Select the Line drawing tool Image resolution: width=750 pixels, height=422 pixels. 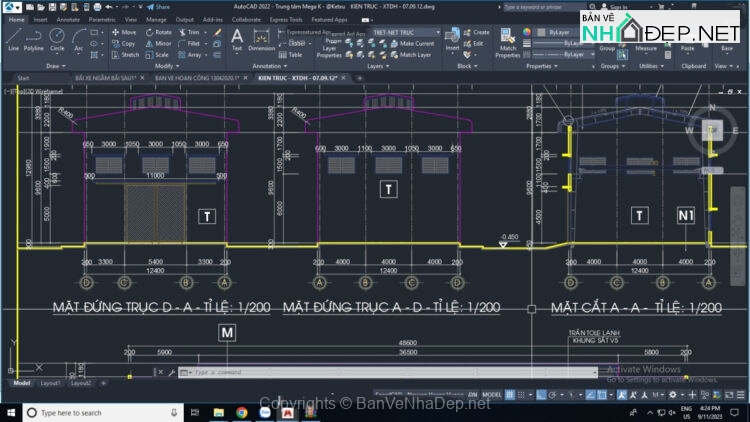click(13, 38)
